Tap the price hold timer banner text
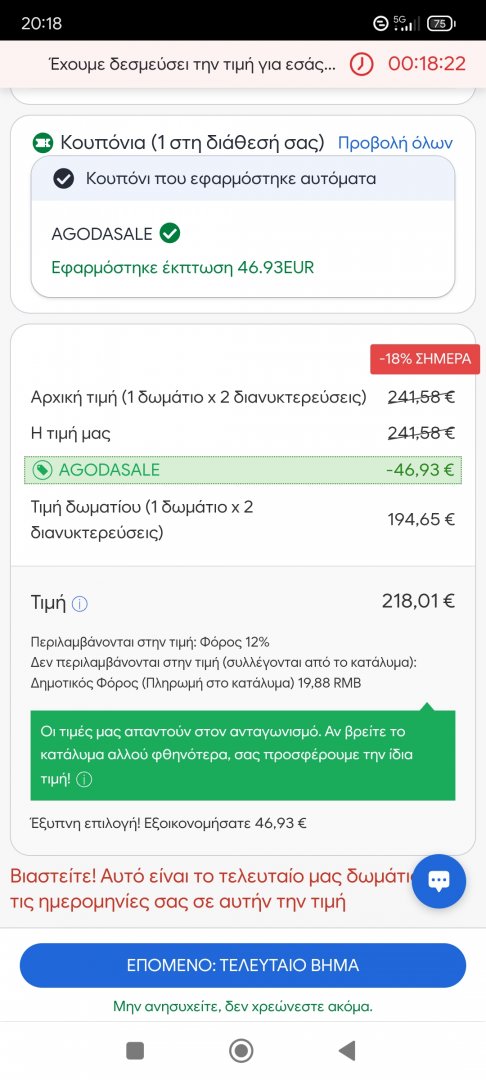 coord(193,65)
